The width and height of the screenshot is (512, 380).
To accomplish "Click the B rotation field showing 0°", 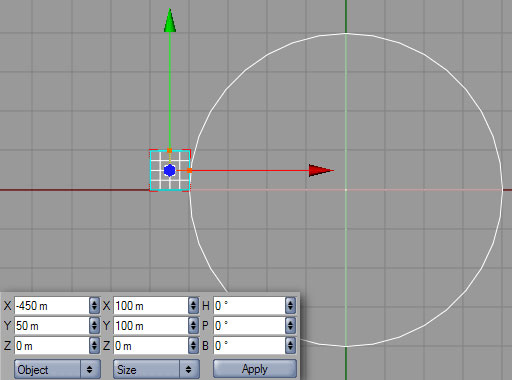I will (x=249, y=346).
